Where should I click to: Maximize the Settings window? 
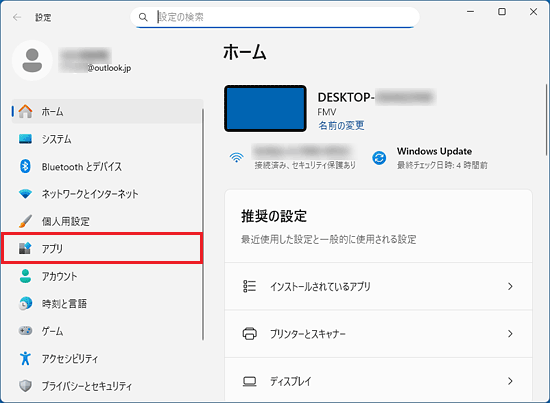tap(502, 12)
